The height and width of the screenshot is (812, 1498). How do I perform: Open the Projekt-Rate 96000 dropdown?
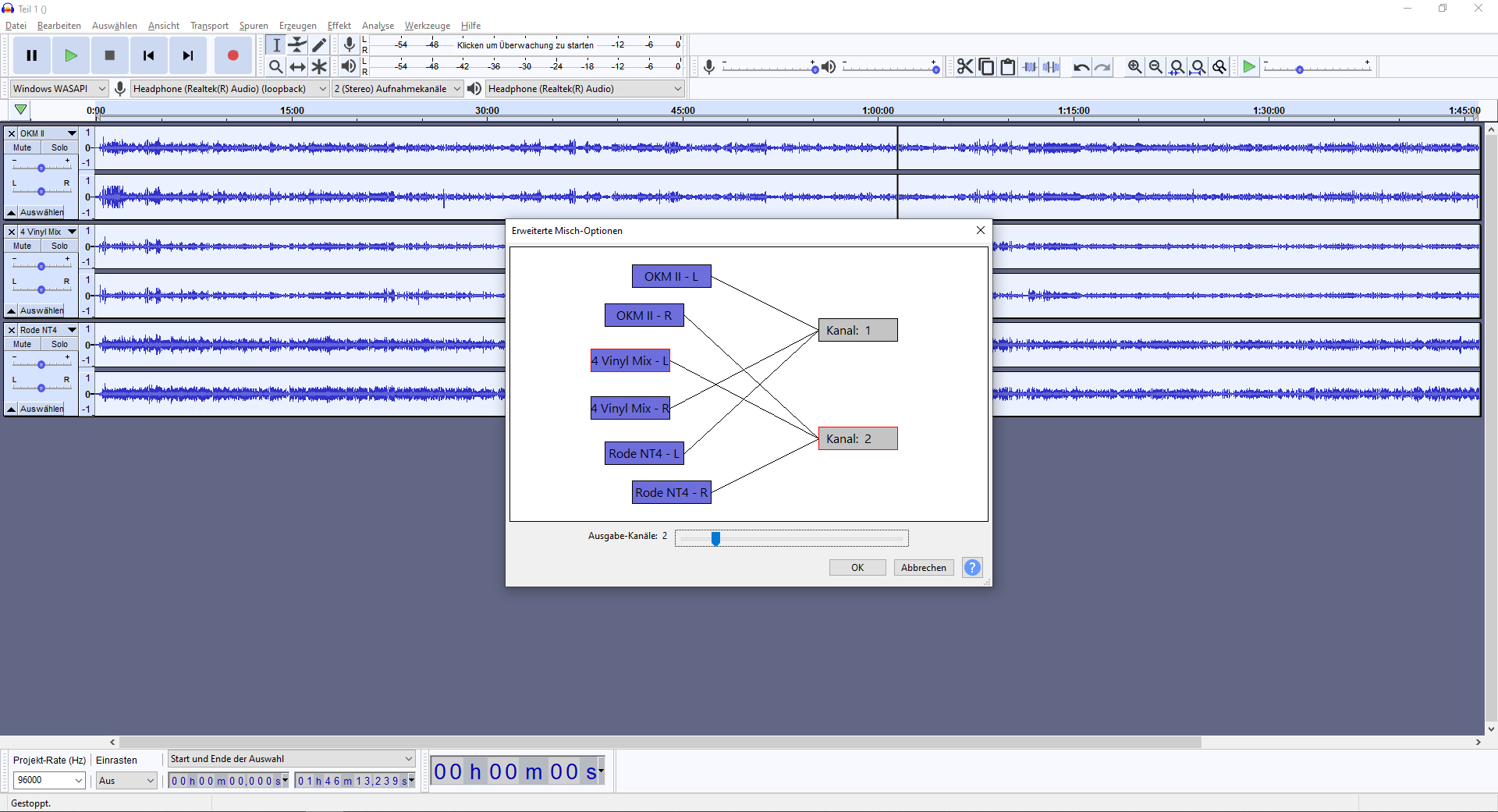click(x=49, y=780)
